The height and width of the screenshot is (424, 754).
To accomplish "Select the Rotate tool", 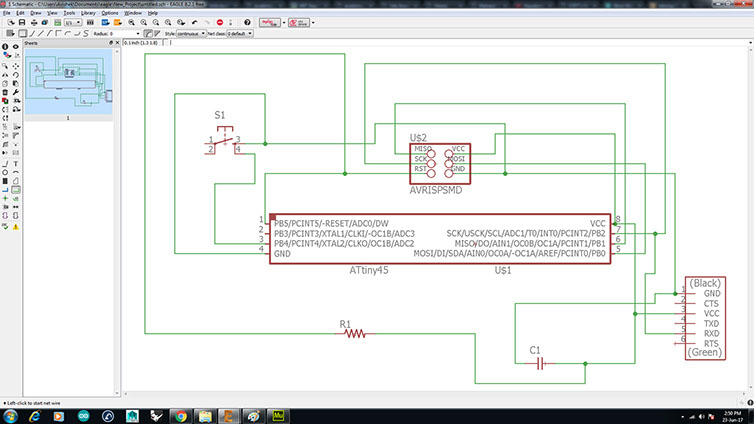I will [x=16, y=75].
